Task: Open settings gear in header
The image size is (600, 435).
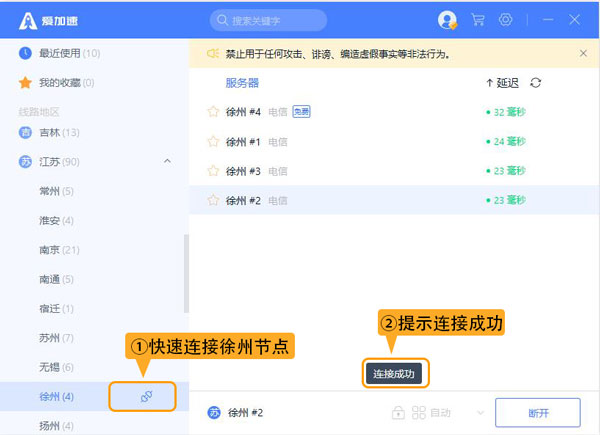Action: pos(505,20)
